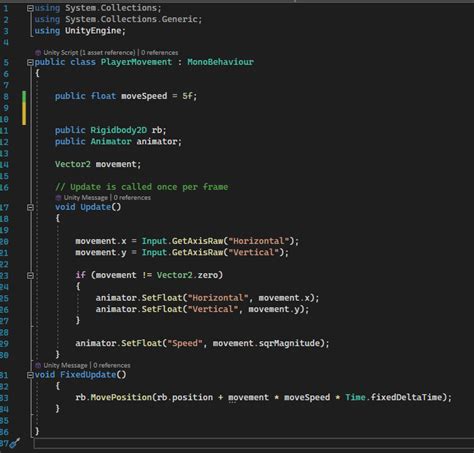Screen dimensions: 474x453
Task: Click the "Vertical" string in SetFloat
Action: [213, 309]
